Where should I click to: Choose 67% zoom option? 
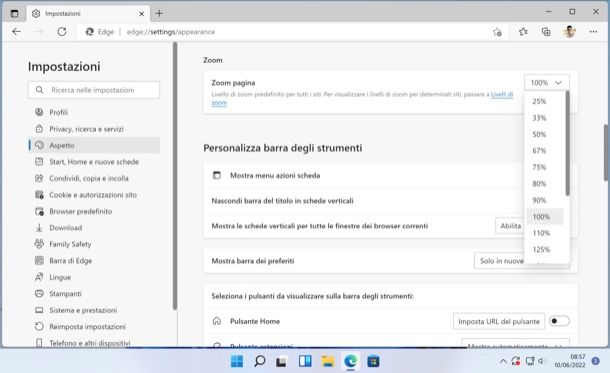pyautogui.click(x=545, y=151)
